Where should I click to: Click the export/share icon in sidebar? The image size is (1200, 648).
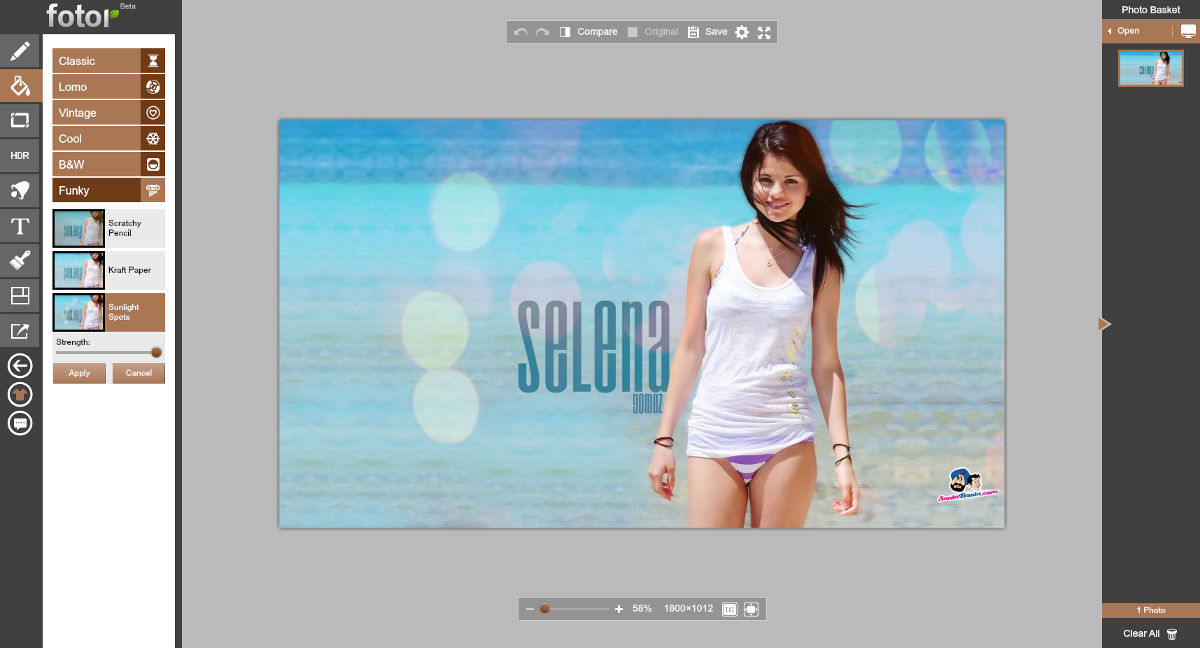point(20,331)
